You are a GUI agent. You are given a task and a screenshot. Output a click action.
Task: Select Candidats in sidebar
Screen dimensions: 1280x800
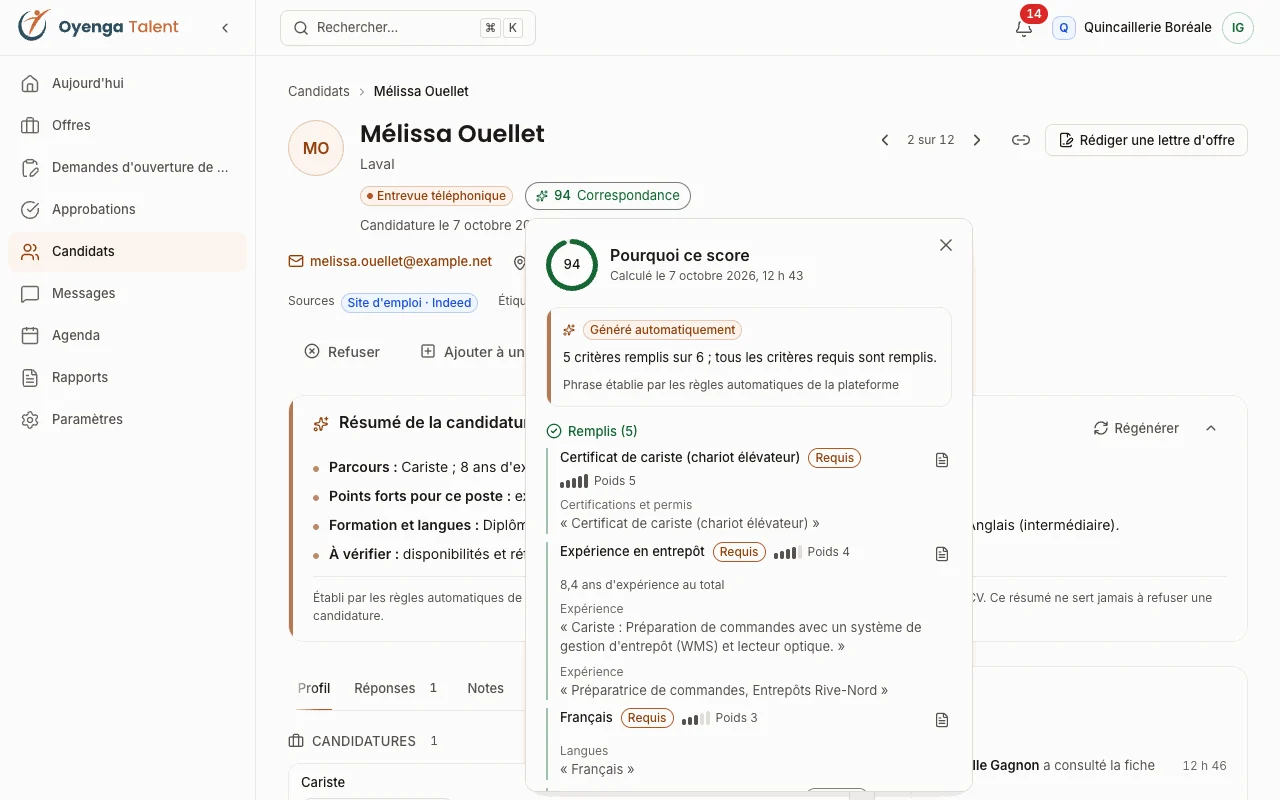tap(127, 252)
